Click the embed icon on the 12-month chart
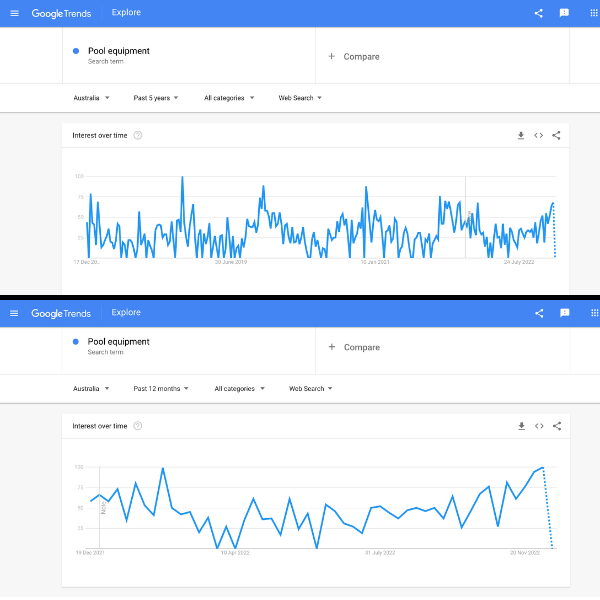Viewport: 600px width, 600px height. point(538,426)
